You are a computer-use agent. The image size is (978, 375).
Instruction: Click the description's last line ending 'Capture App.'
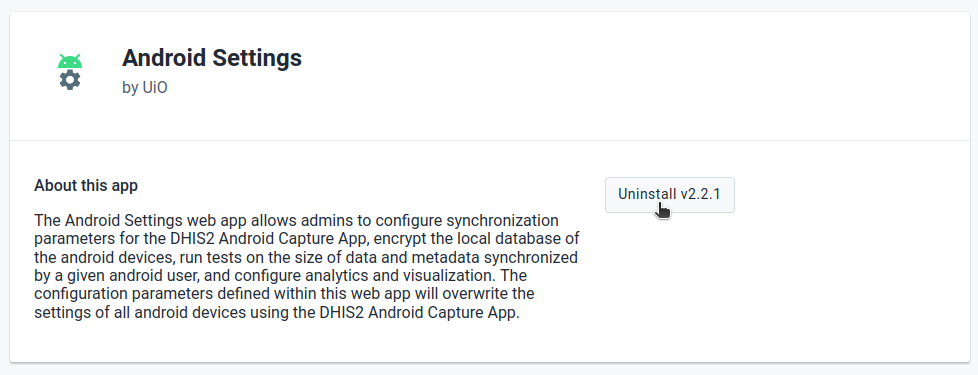click(x=277, y=313)
